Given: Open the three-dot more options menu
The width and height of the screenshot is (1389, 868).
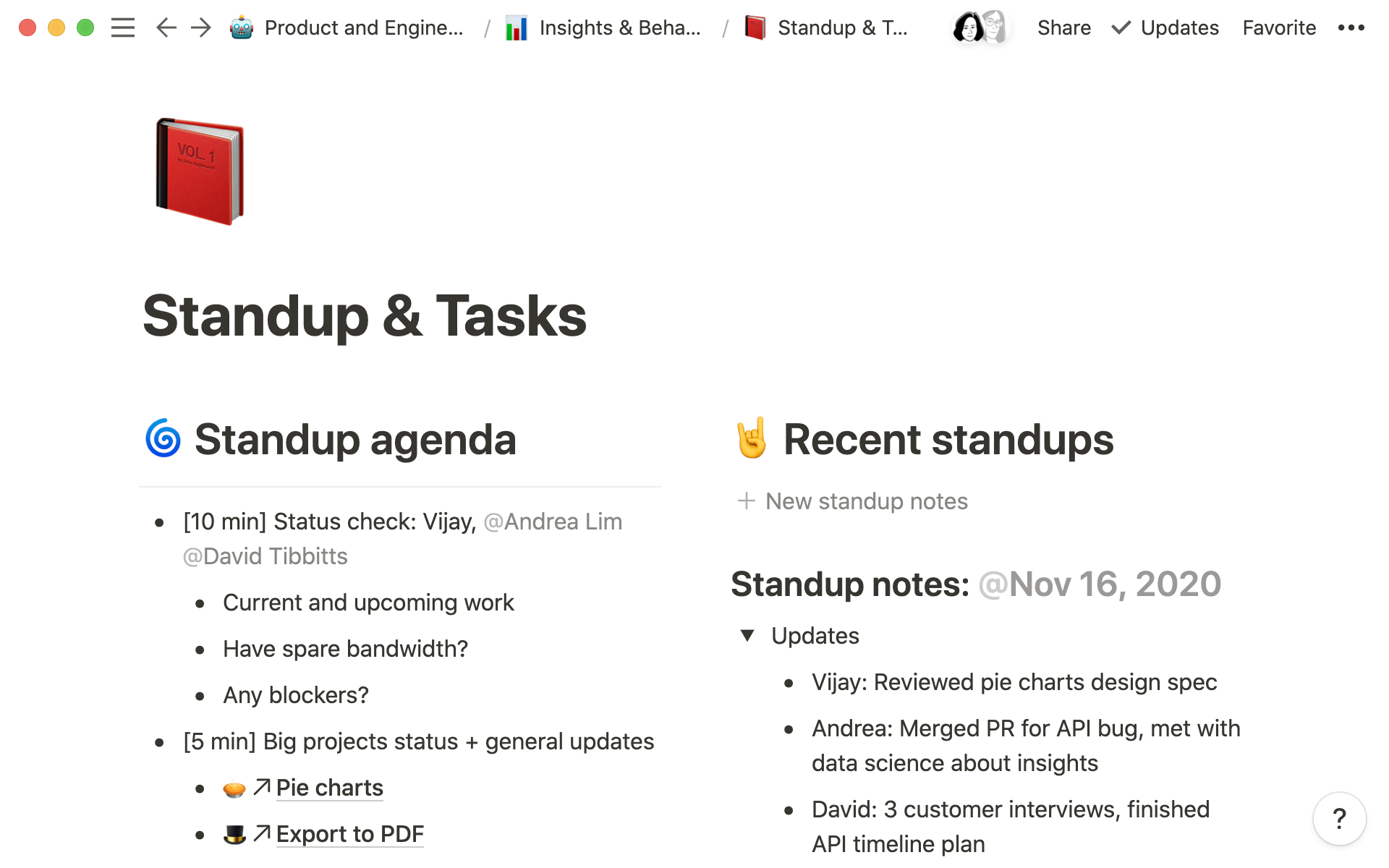Looking at the screenshot, I should click(x=1351, y=28).
